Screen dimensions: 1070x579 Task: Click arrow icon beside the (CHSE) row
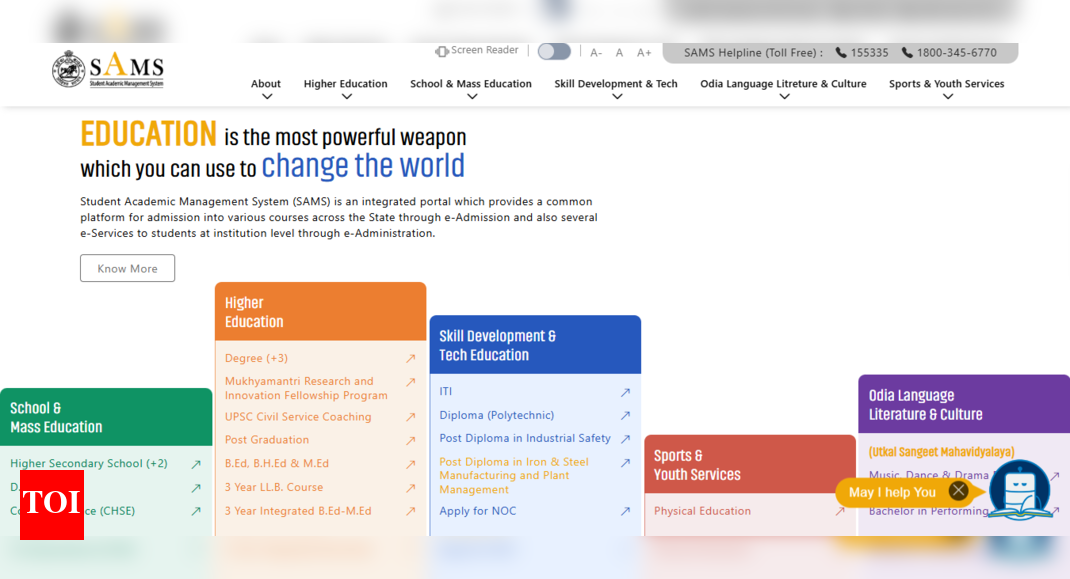coord(196,511)
